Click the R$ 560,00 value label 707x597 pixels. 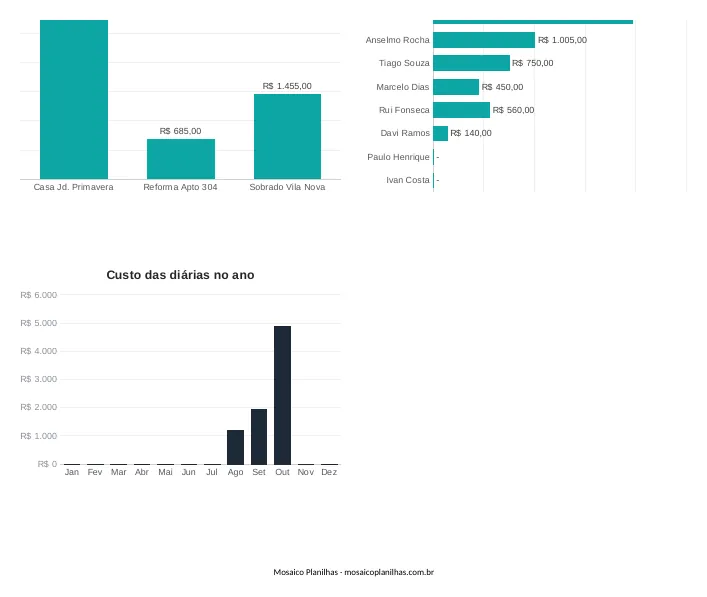pyautogui.click(x=513, y=110)
